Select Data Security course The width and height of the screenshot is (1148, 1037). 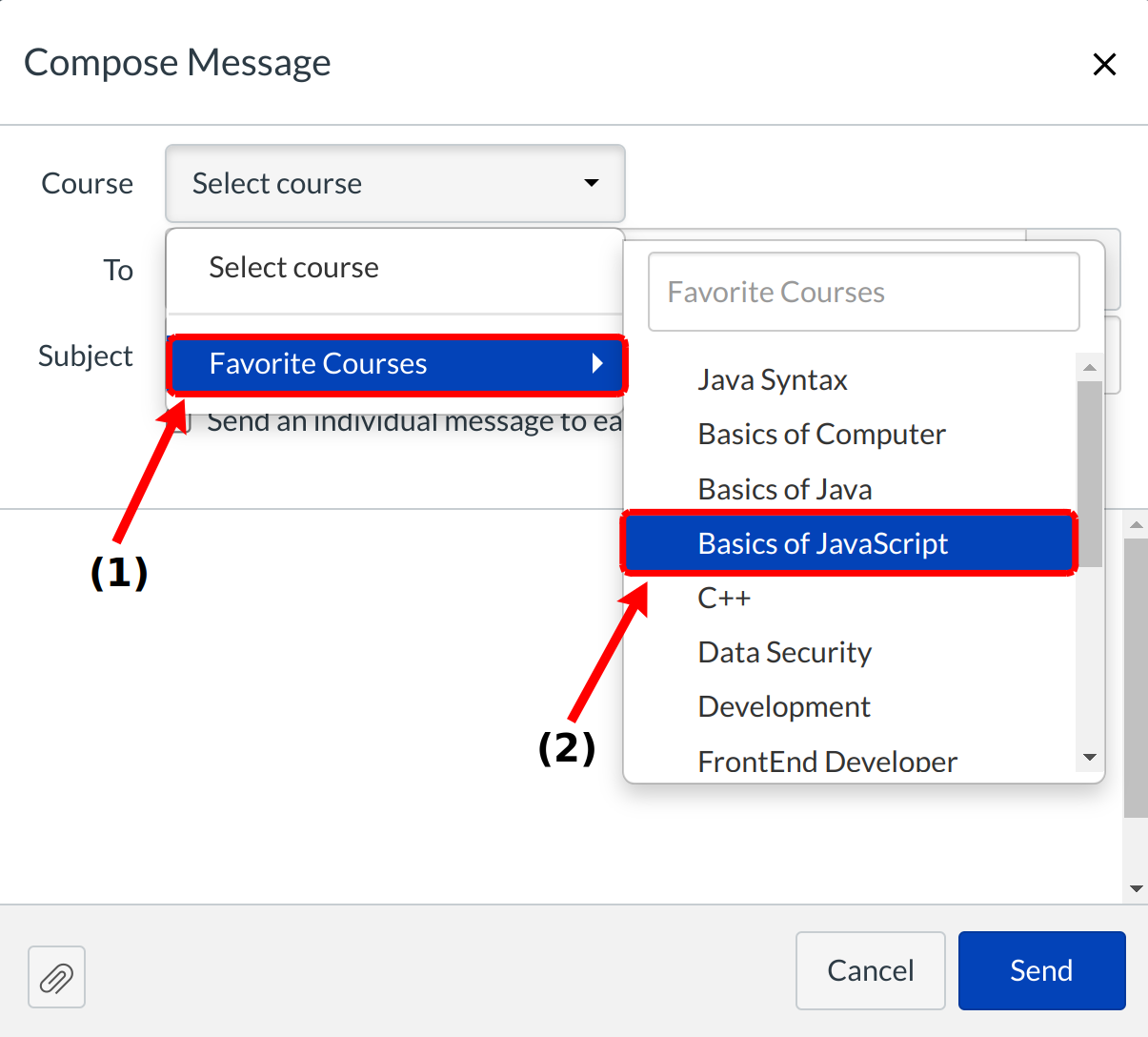click(x=784, y=653)
